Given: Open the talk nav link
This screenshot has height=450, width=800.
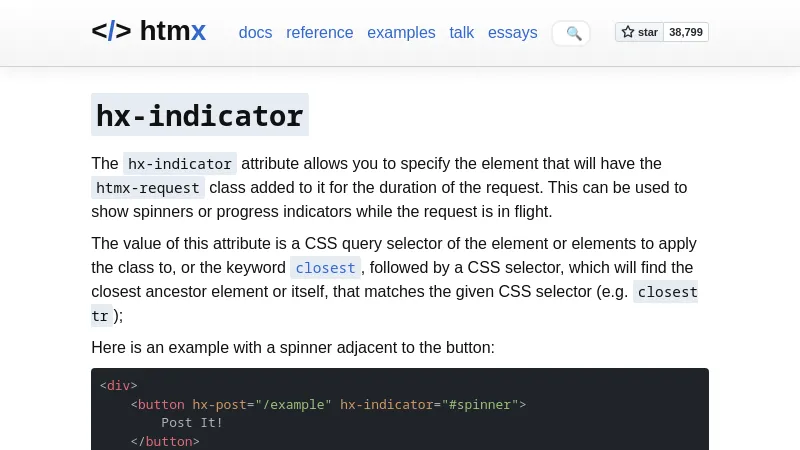Looking at the screenshot, I should (462, 32).
